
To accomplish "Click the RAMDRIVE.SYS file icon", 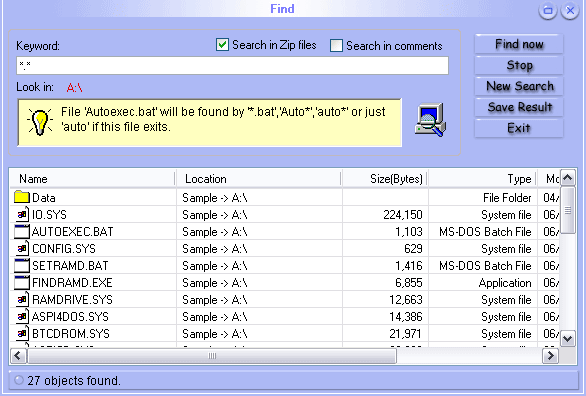I will 22,299.
